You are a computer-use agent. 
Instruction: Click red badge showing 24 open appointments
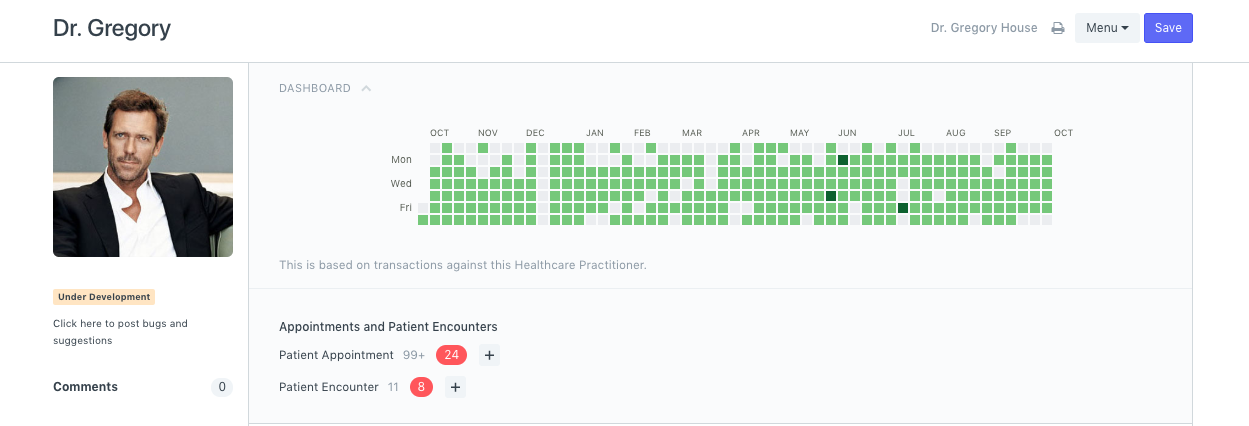click(451, 355)
